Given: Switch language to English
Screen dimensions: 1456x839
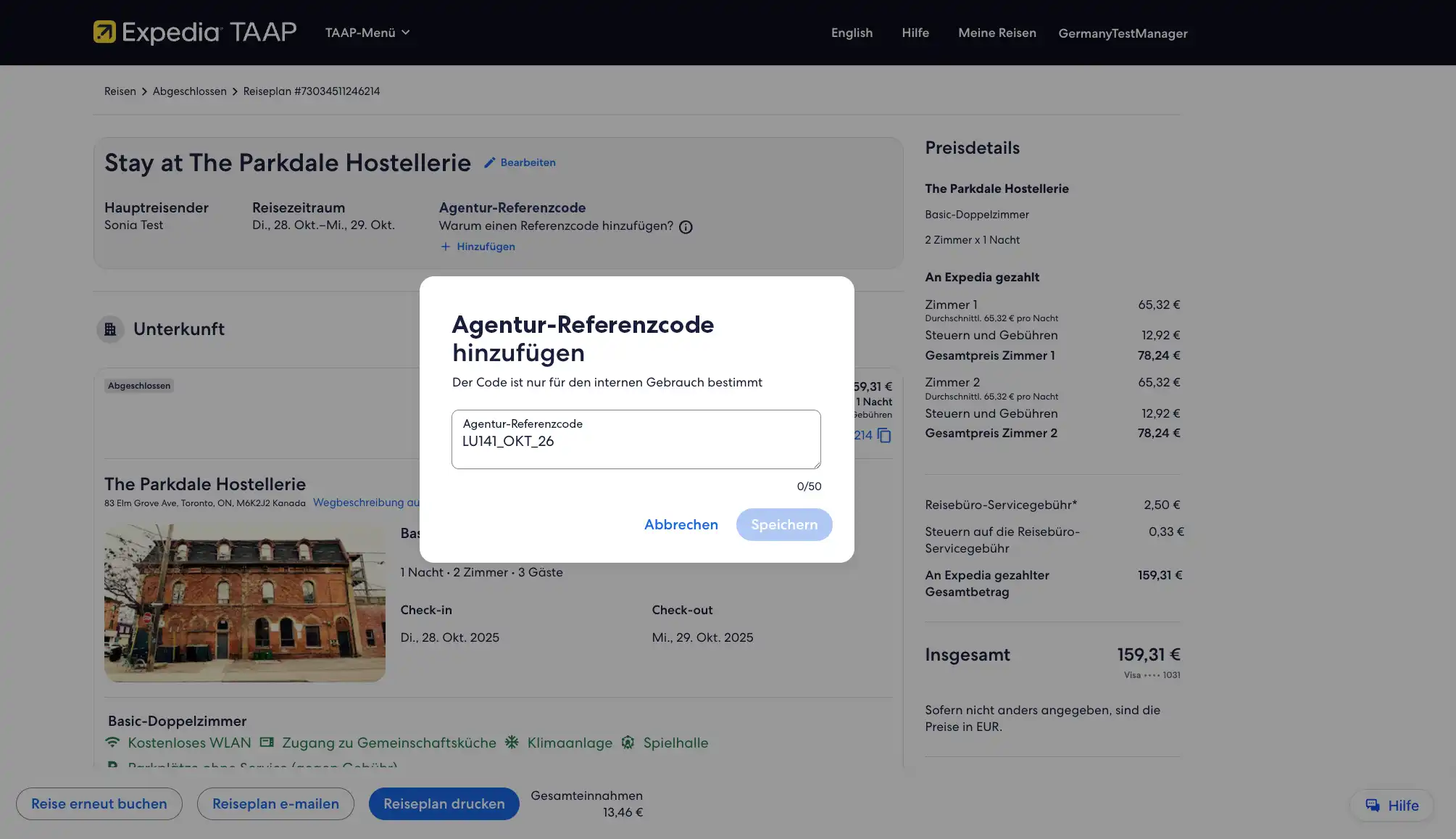Looking at the screenshot, I should [x=852, y=33].
